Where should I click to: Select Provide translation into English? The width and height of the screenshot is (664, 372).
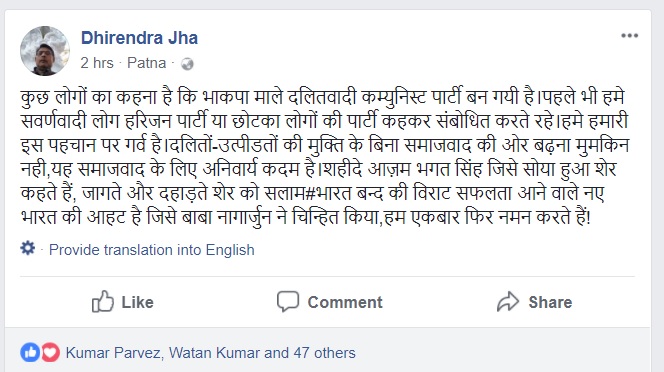point(152,250)
